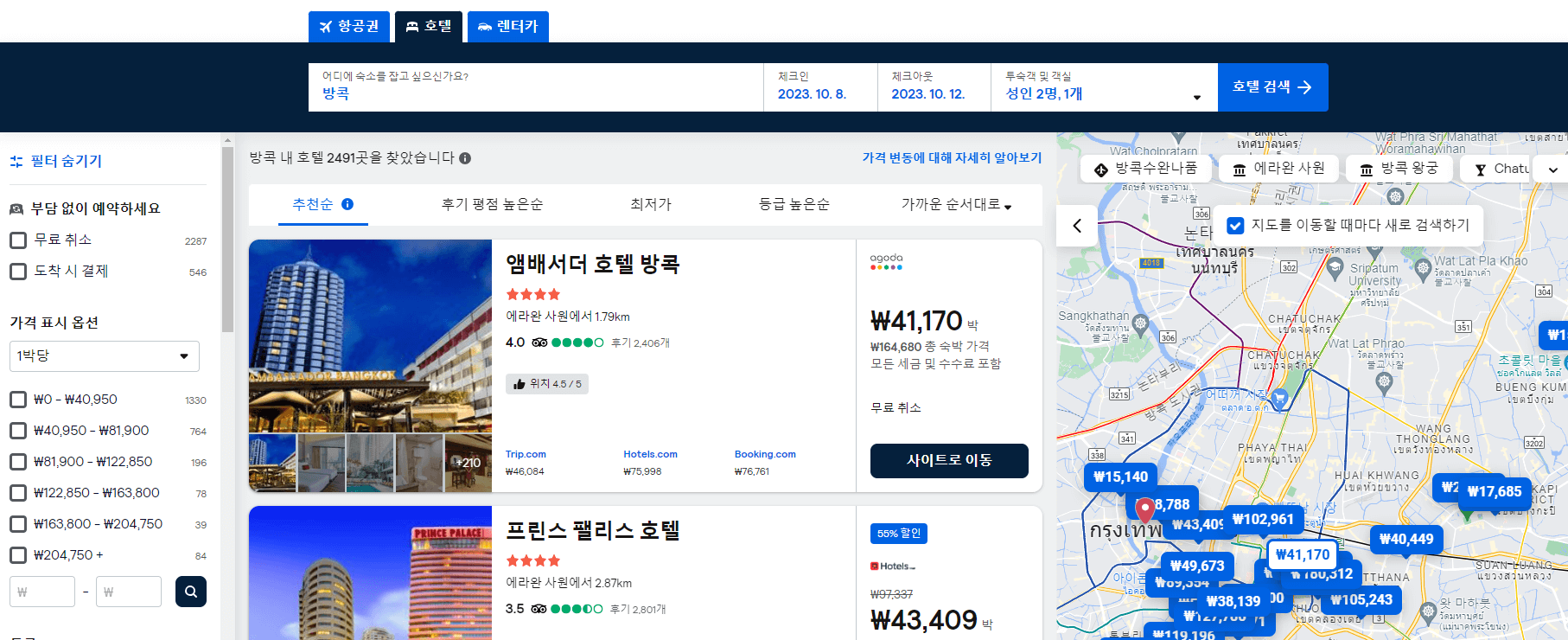The image size is (1568, 640).
Task: Check the ₩122,850 - ₩163,800 price range
Action: click(x=18, y=493)
